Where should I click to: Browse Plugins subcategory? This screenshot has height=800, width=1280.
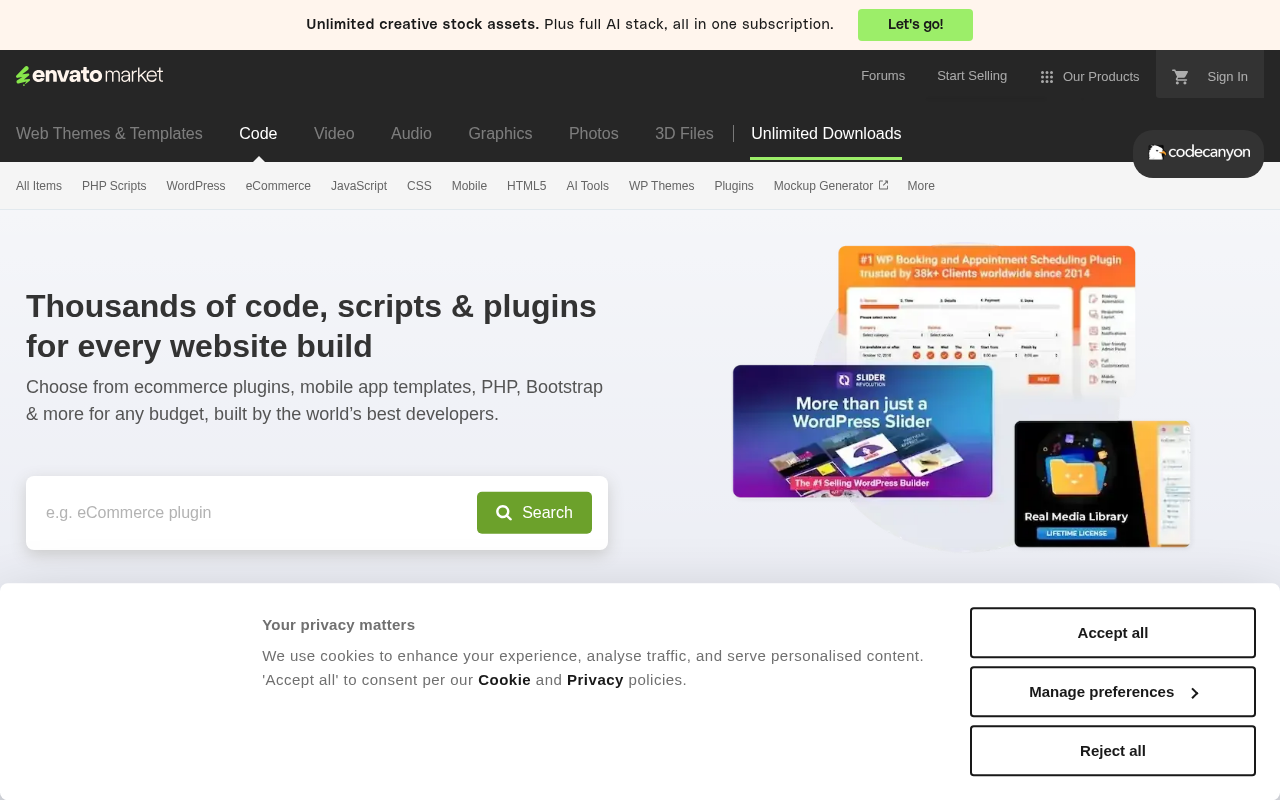click(734, 186)
